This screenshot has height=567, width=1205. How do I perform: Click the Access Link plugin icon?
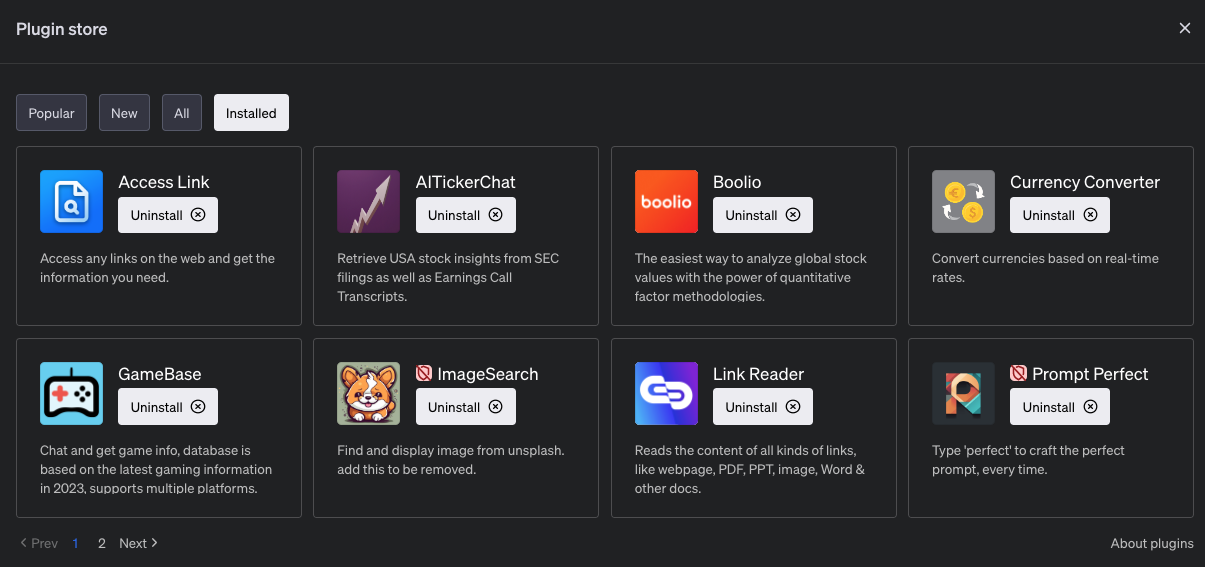(71, 202)
